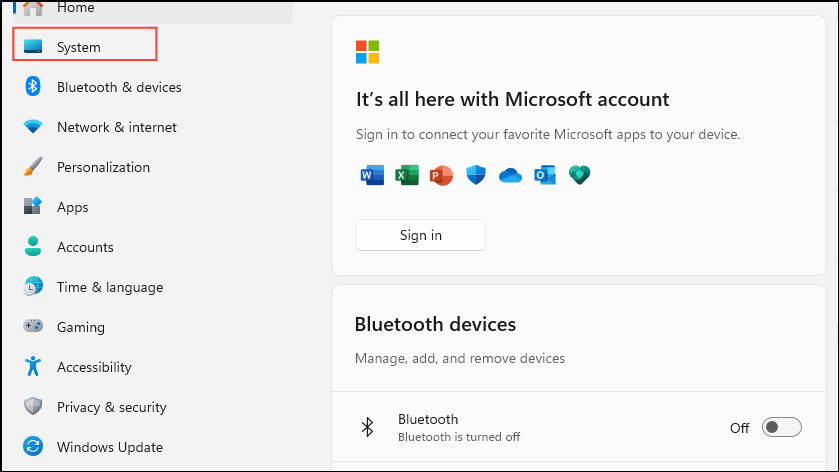The width and height of the screenshot is (839, 472).
Task: Click the PowerPoint app icon
Action: click(441, 175)
